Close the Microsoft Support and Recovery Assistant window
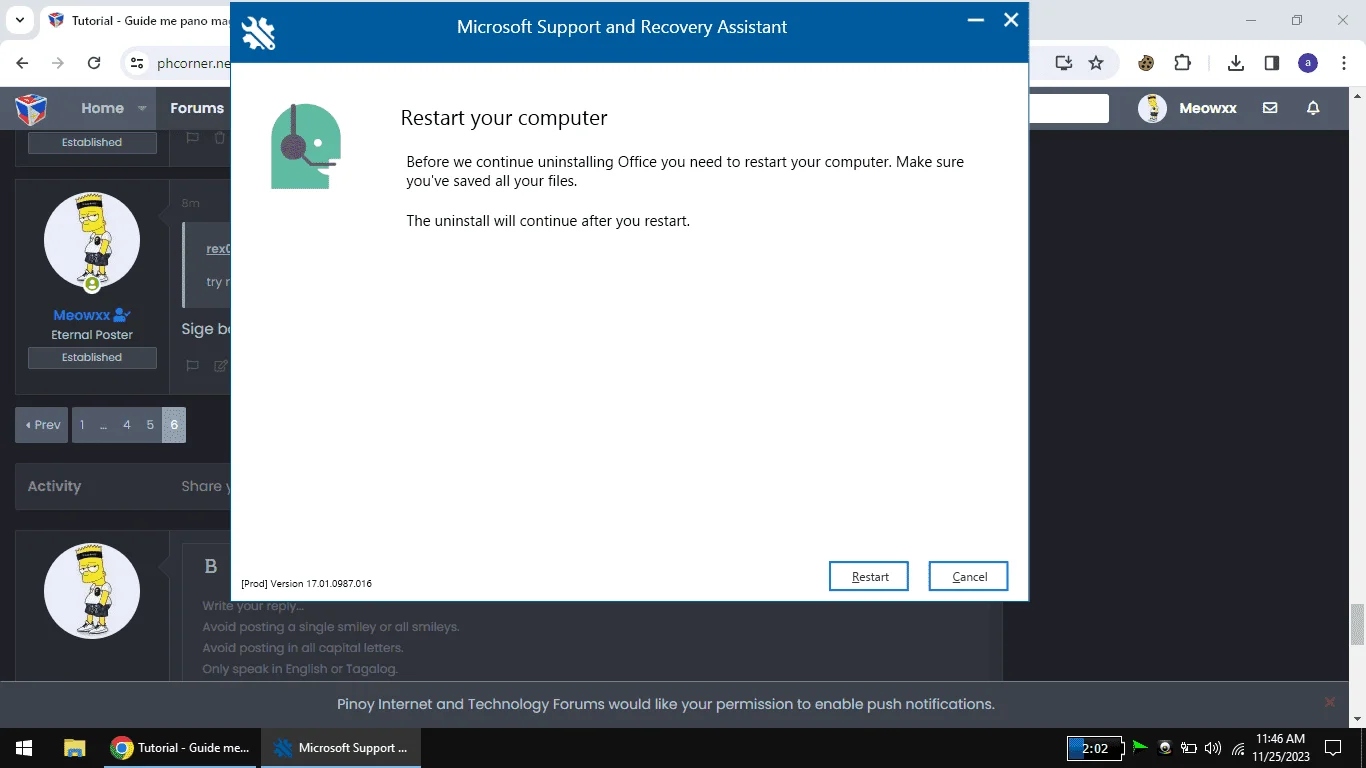1366x768 pixels. point(1011,20)
